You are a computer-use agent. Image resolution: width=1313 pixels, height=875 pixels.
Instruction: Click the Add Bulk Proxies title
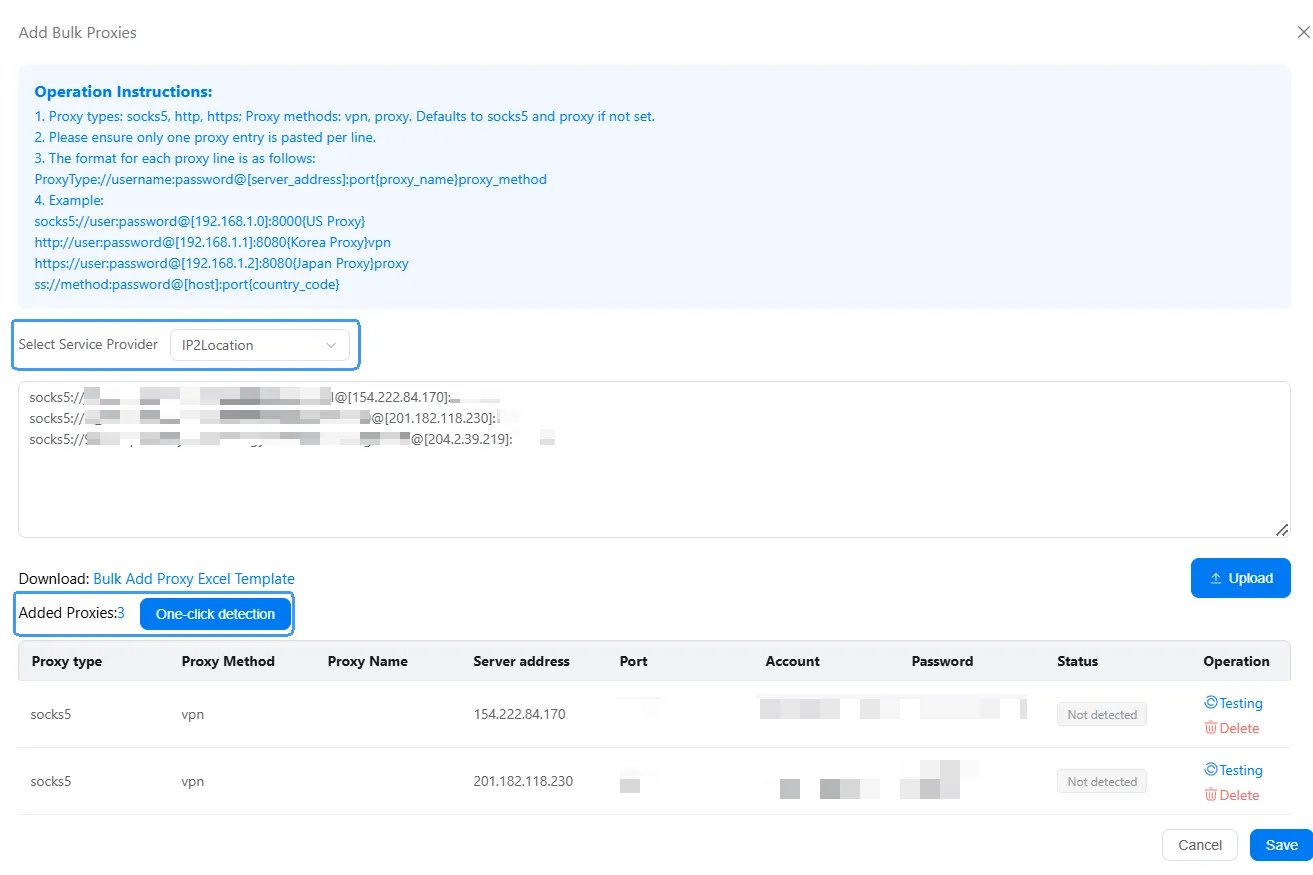(x=78, y=32)
